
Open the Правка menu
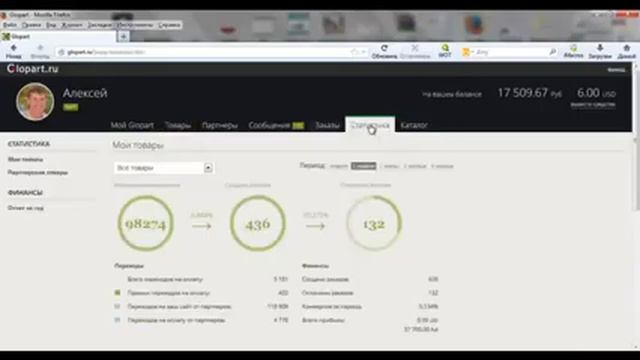[31, 25]
